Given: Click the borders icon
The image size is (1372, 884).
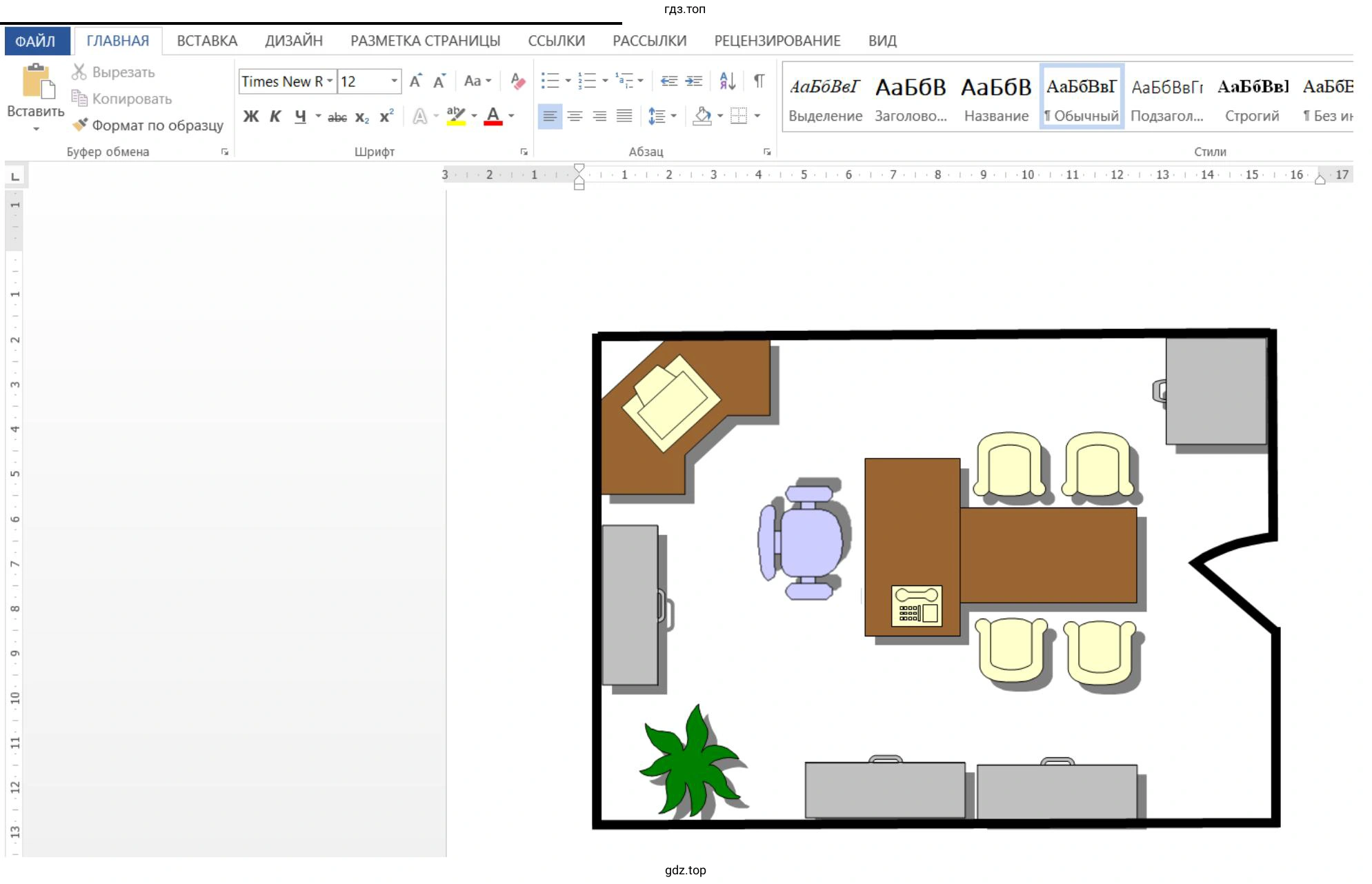Looking at the screenshot, I should tap(739, 117).
